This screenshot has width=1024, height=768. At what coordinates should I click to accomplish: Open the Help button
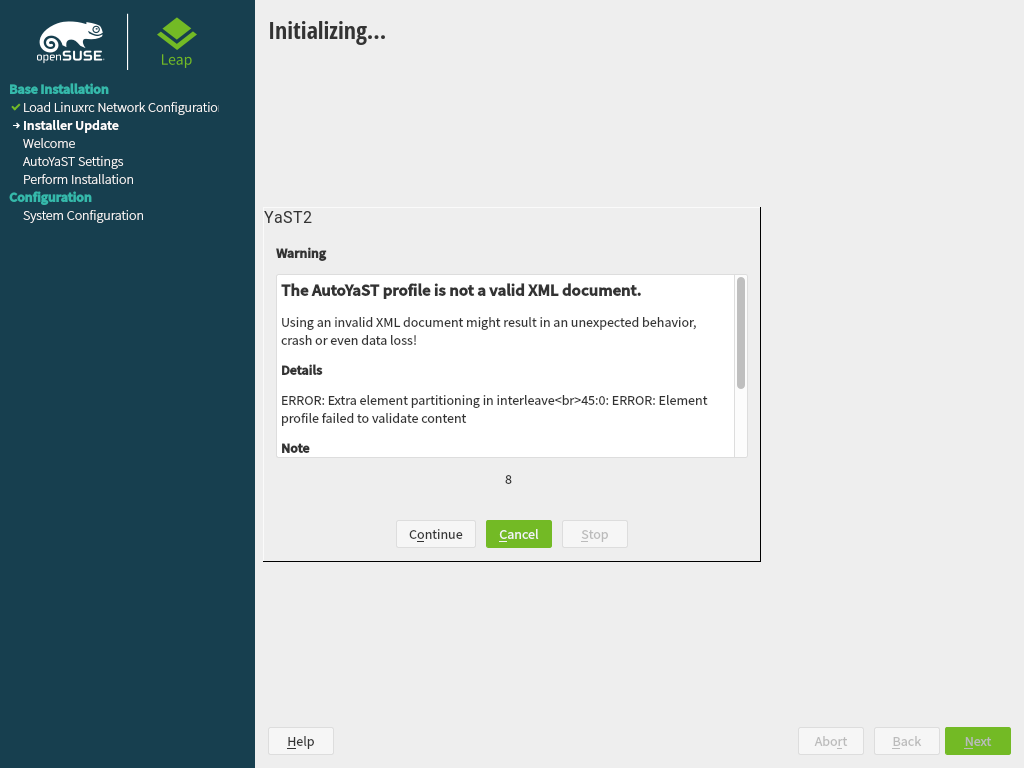300,741
